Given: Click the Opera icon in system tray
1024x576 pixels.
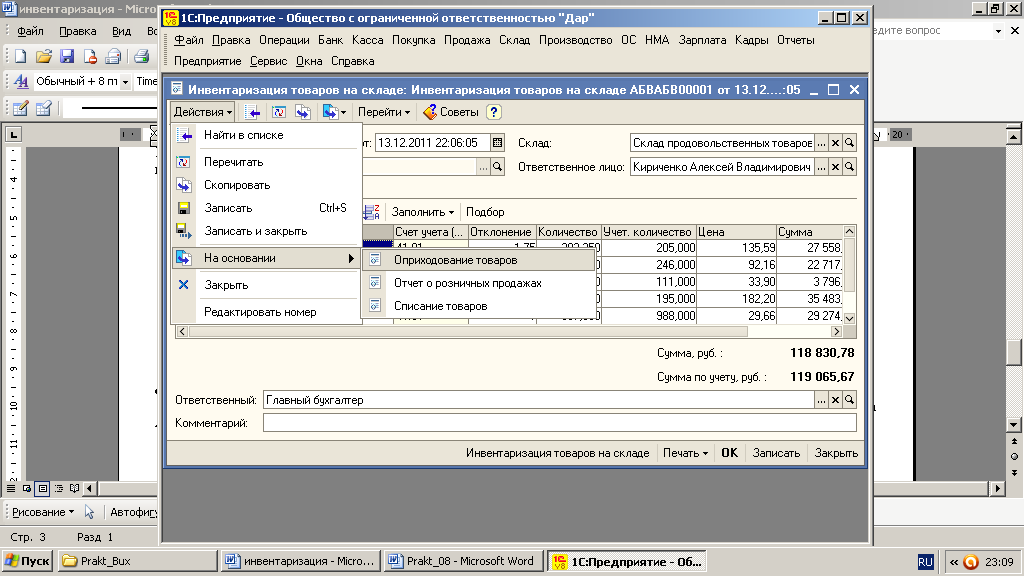Looking at the screenshot, I should coord(971,562).
